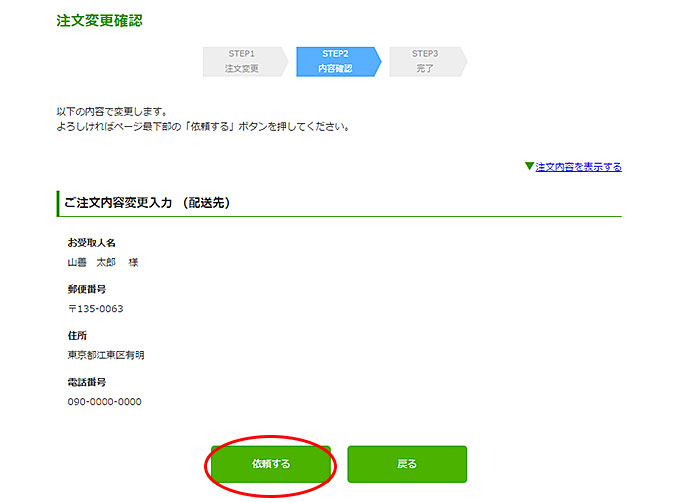Click the green triangle beside 注文内容を表示する
The height and width of the screenshot is (502, 680).
[x=529, y=167]
